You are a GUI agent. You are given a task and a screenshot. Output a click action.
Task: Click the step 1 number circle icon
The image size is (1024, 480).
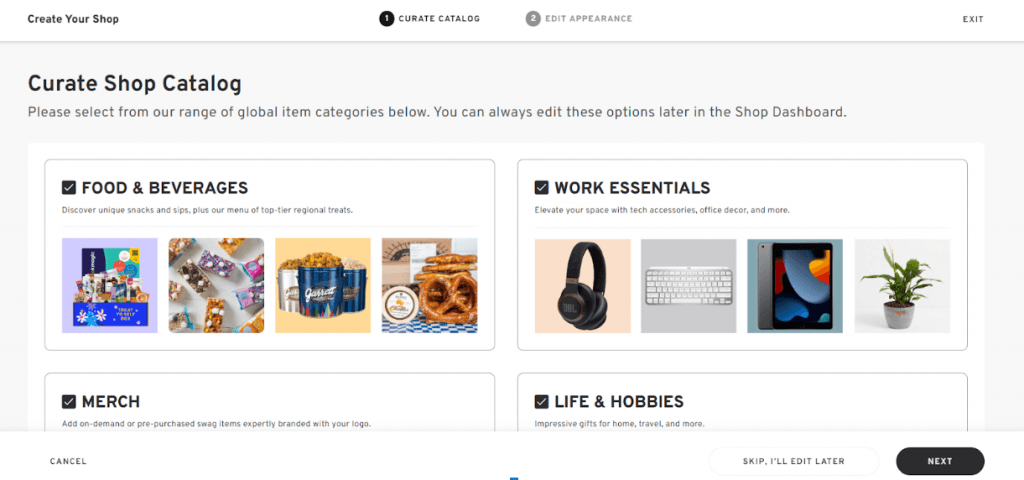tap(386, 19)
